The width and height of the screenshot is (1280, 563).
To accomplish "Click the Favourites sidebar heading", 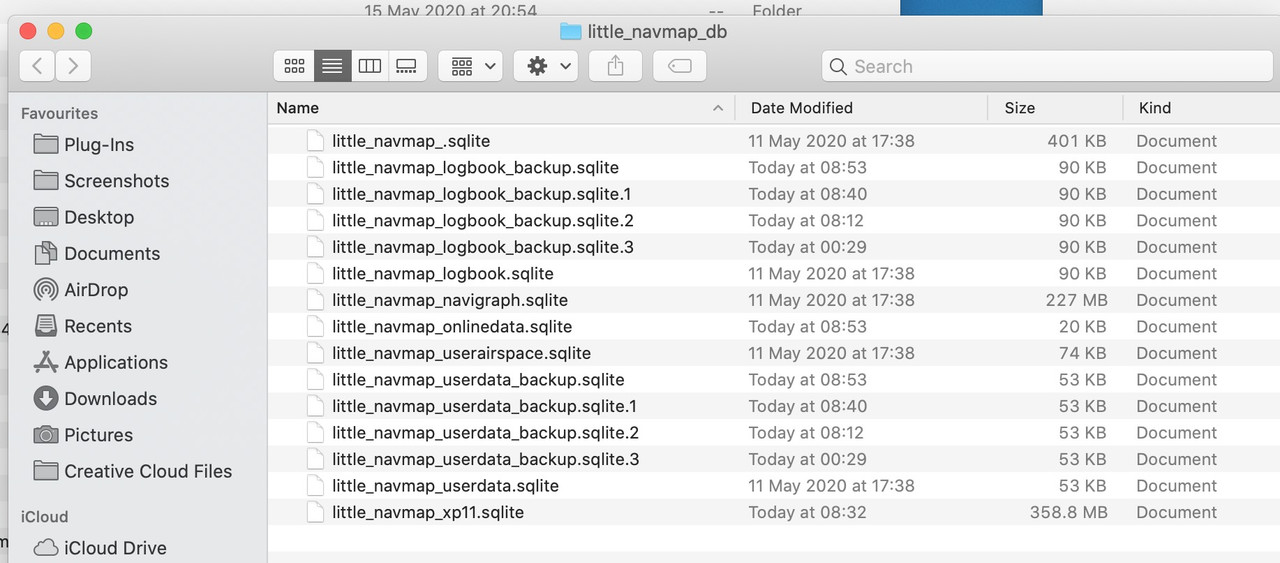I will tap(59, 114).
